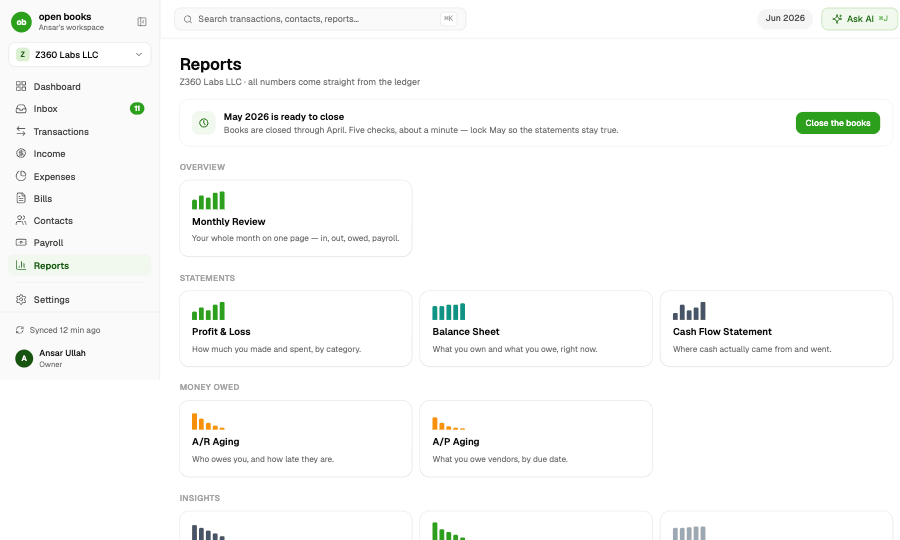The image size is (900, 540).
Task: Click the Reports bar chart sidebar icon
Action: click(21, 265)
